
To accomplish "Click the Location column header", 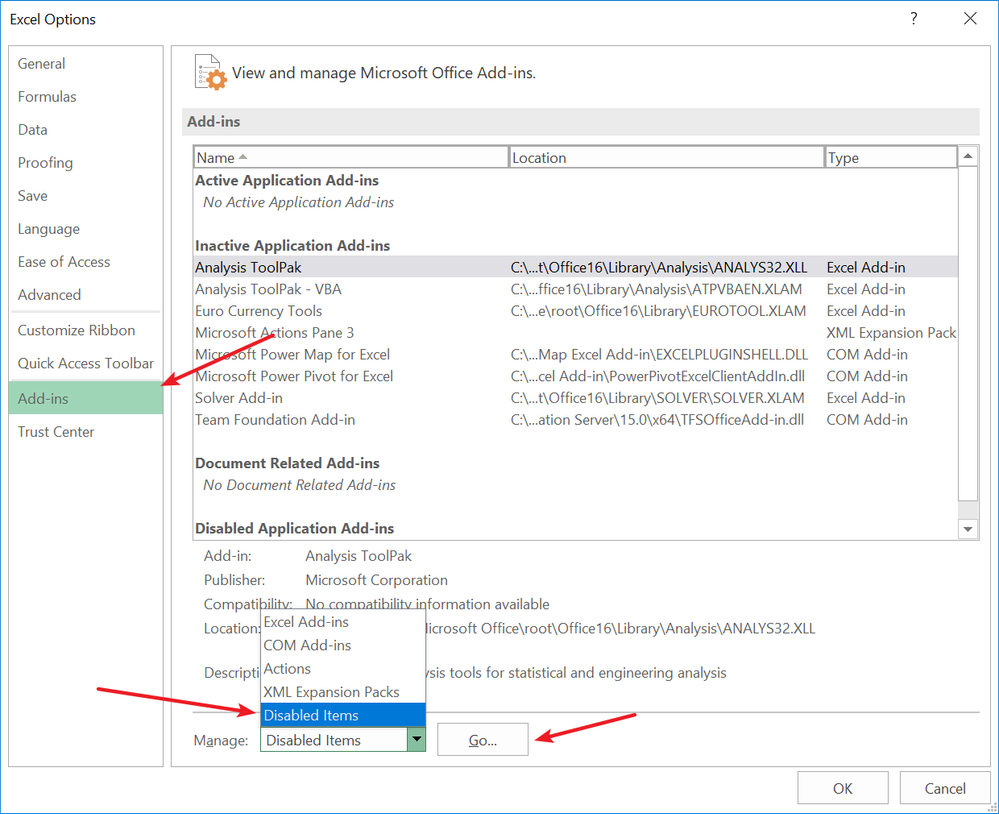I will pos(666,157).
